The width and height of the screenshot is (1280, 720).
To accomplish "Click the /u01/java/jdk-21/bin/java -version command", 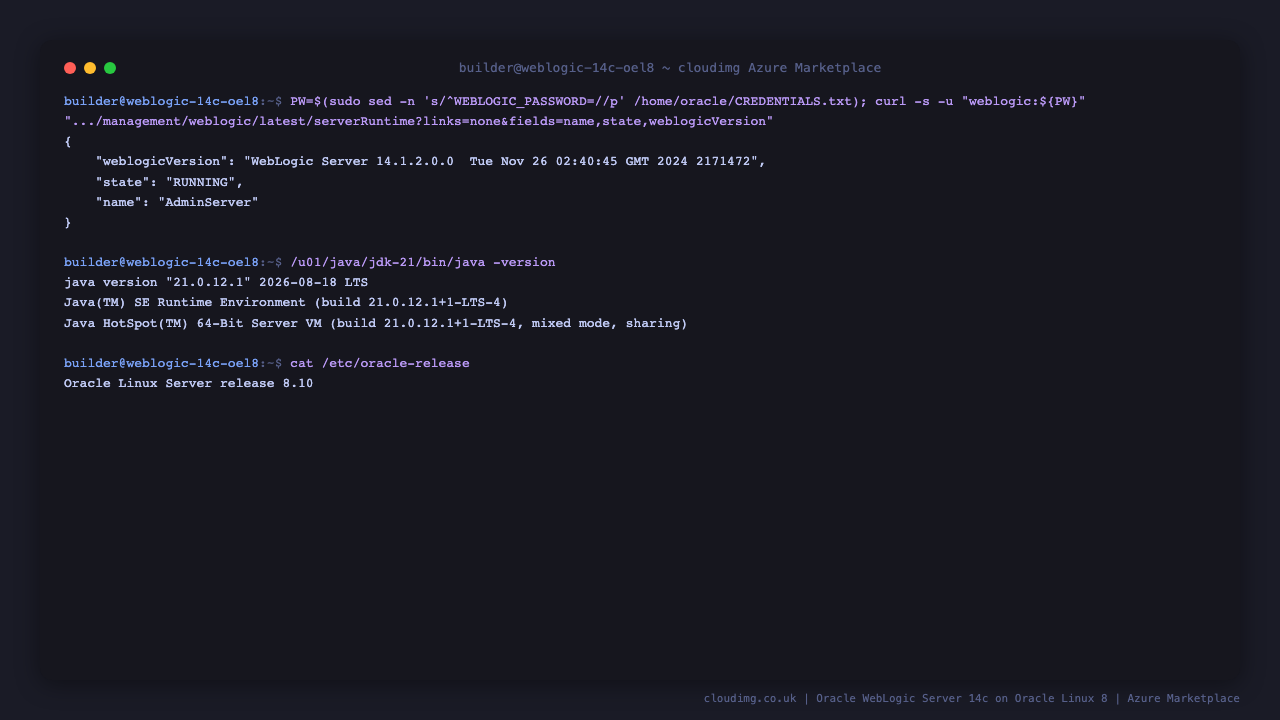I will [x=423, y=262].
